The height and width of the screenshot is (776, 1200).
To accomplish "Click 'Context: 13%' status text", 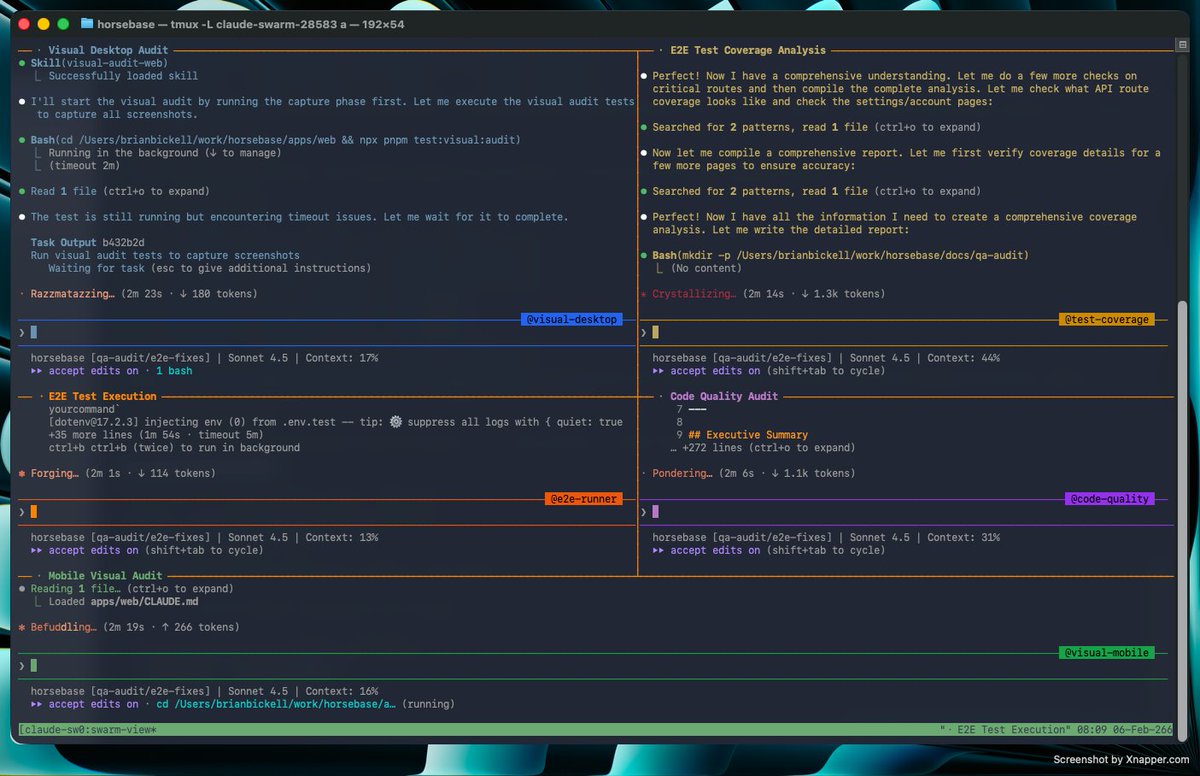I will (x=342, y=537).
